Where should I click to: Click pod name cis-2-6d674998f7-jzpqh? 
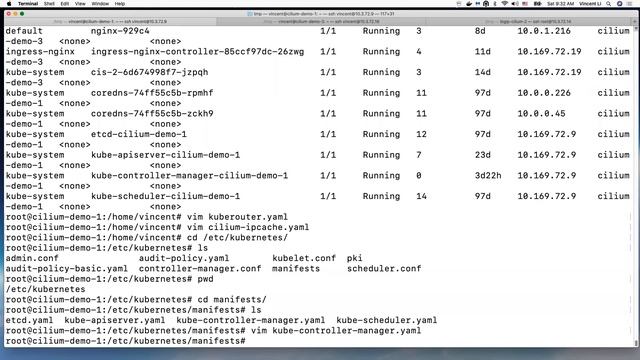pyautogui.click(x=149, y=72)
